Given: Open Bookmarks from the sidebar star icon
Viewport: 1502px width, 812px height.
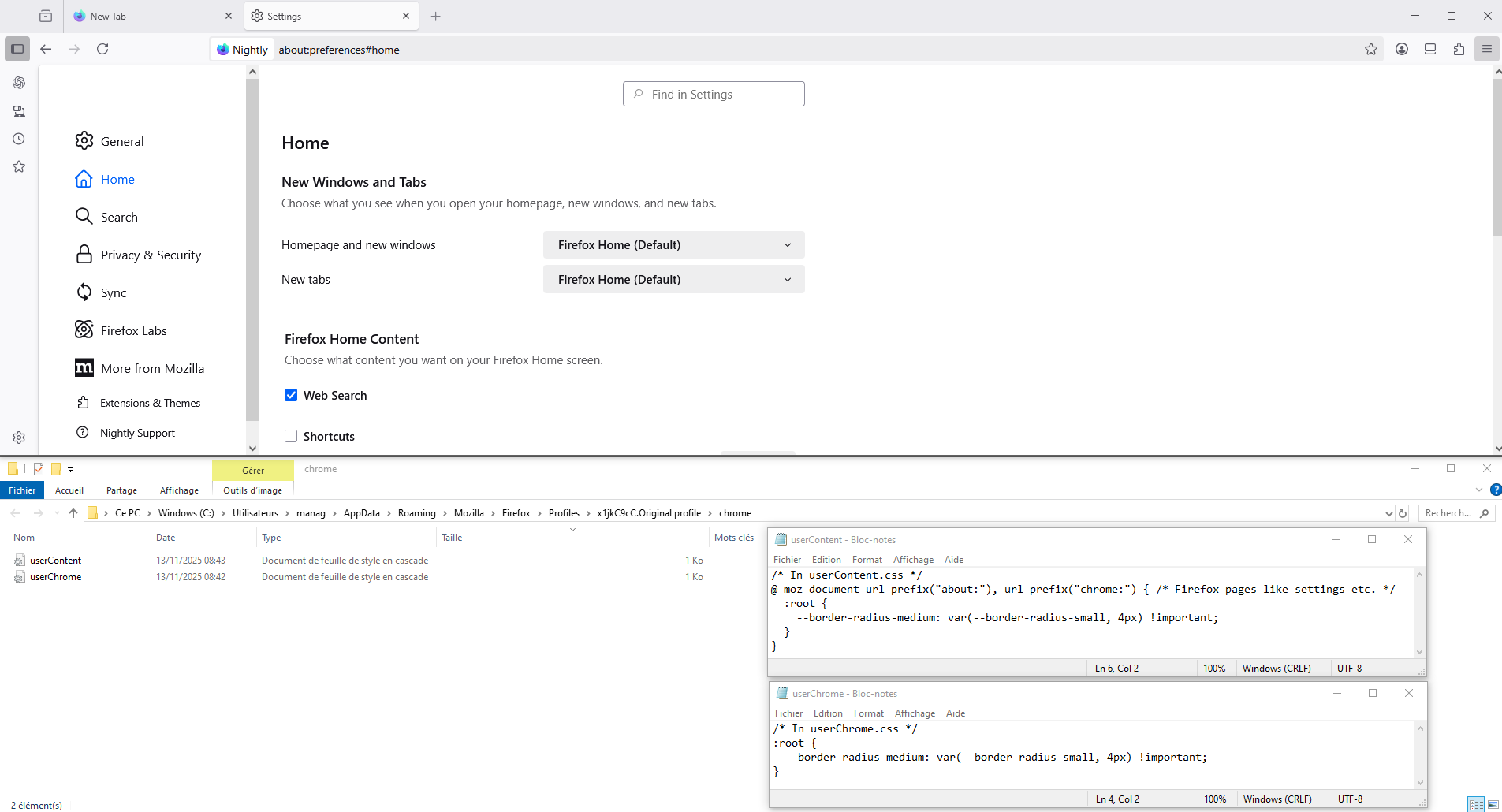Looking at the screenshot, I should (19, 166).
